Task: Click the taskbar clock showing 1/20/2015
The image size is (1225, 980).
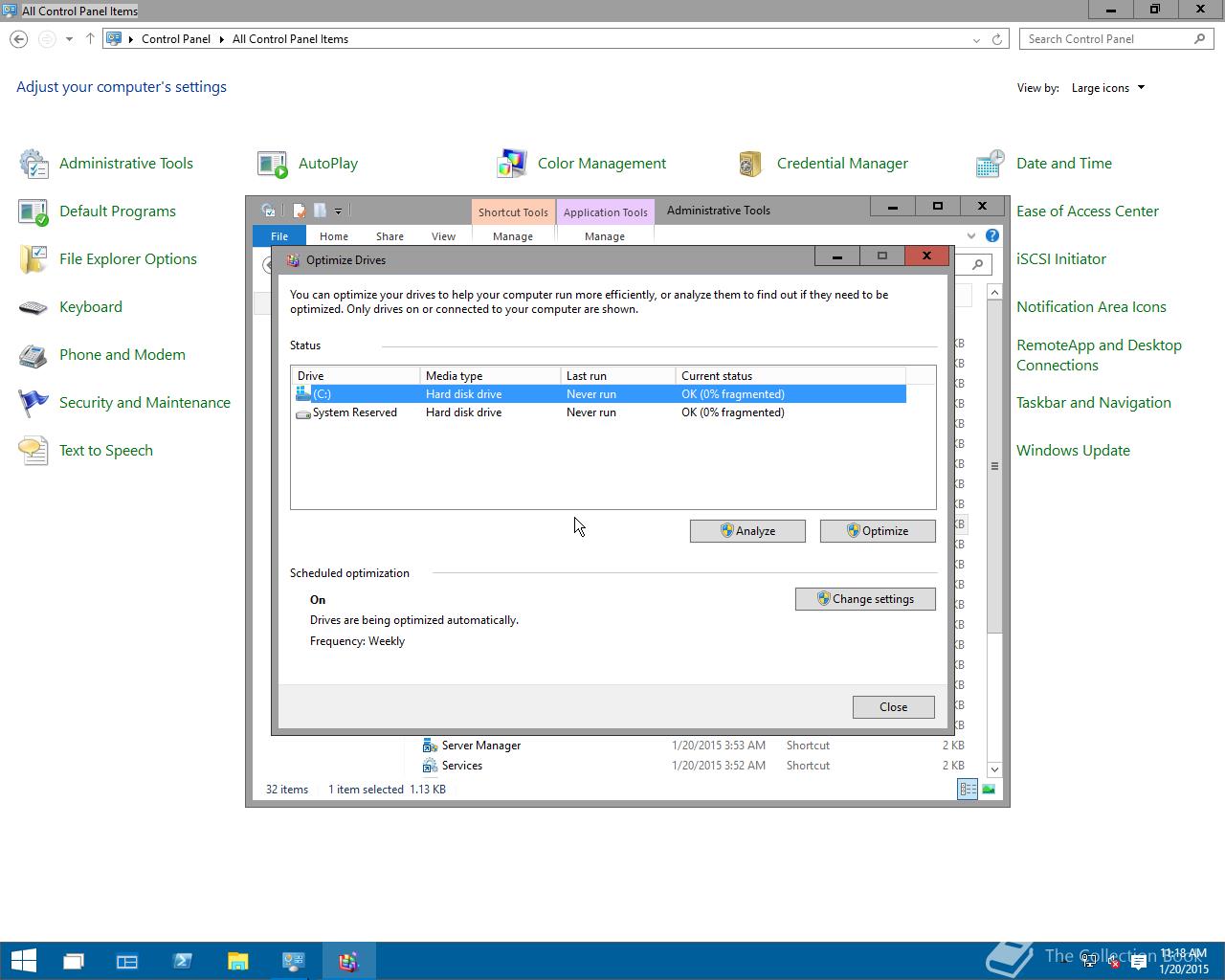Action: (1184, 962)
